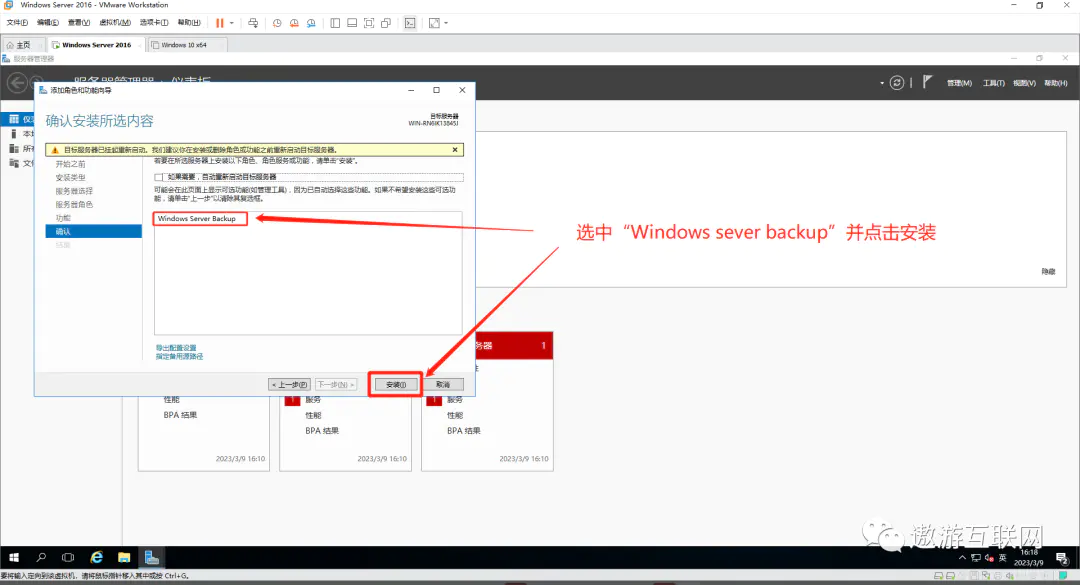
Task: Click the orange pause VM icon
Action: (220, 23)
